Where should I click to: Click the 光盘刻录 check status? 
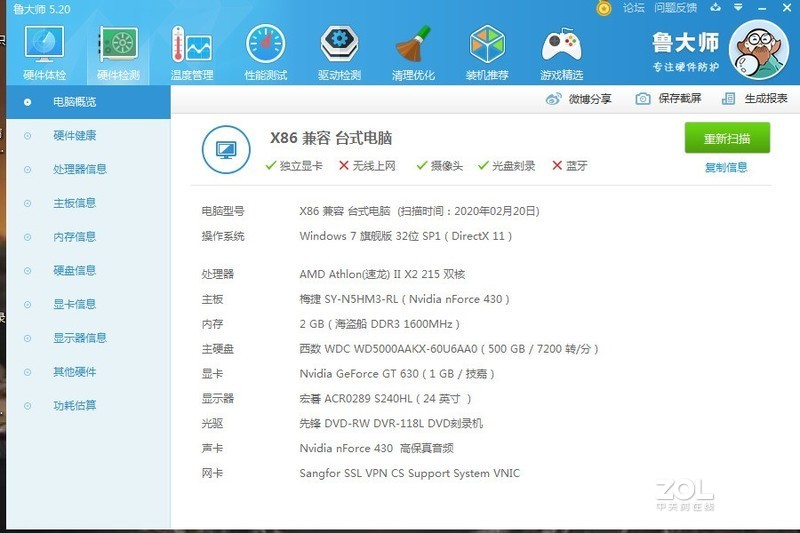click(507, 166)
